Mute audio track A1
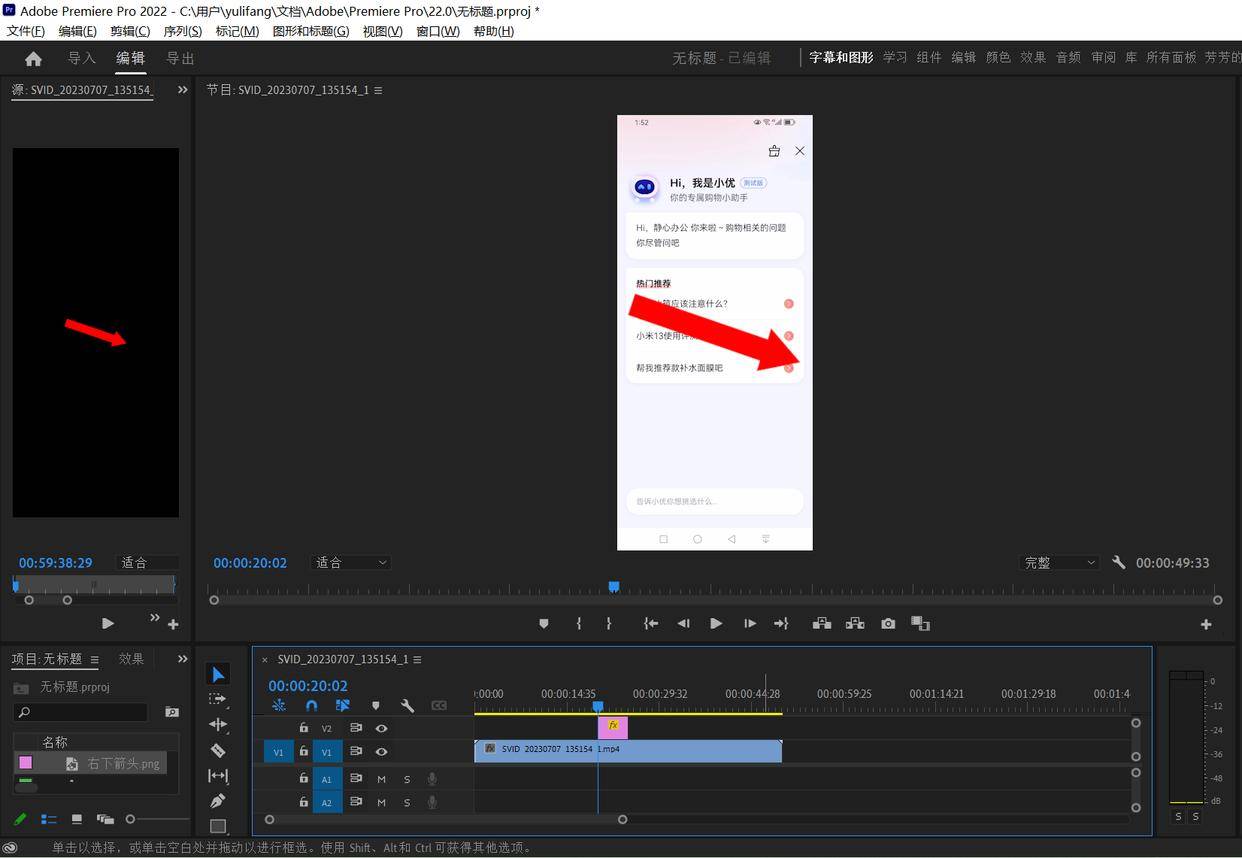The image size is (1242, 858). click(x=381, y=779)
